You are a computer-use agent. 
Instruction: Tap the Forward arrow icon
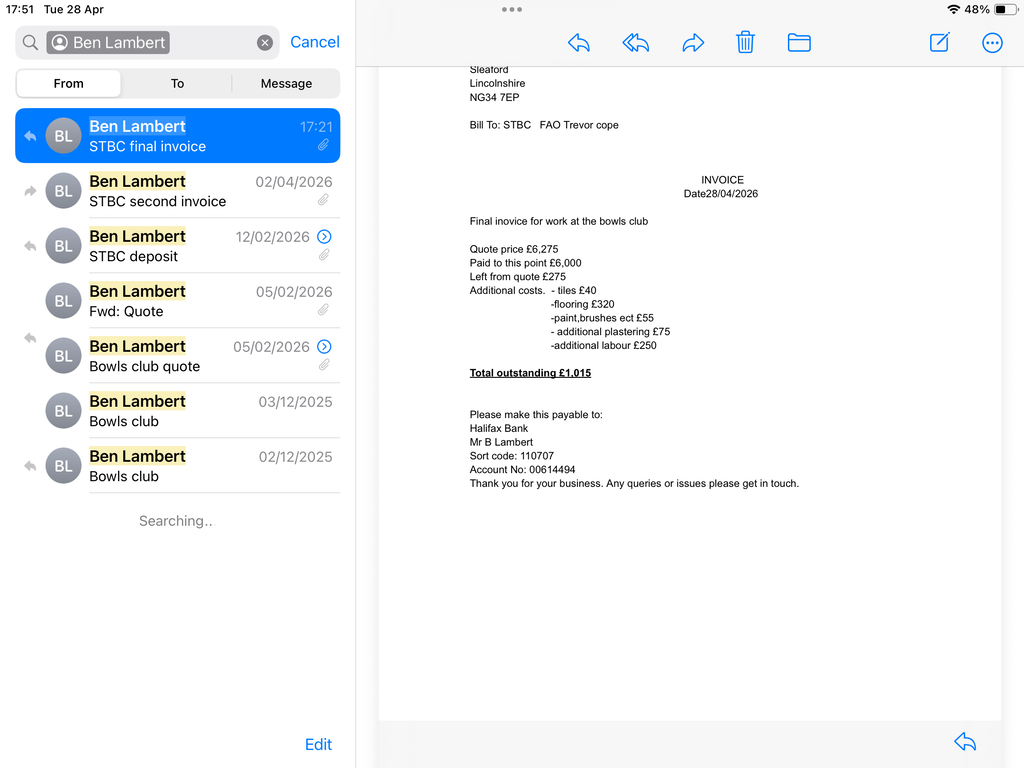(693, 43)
